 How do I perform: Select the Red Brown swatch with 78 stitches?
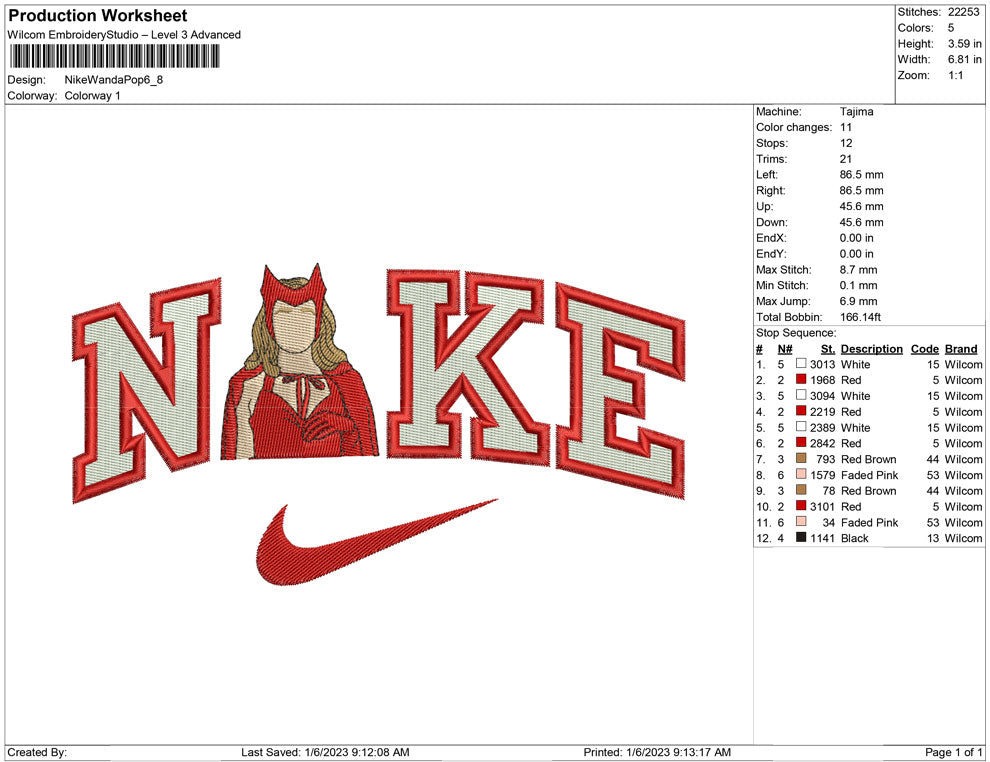[x=801, y=490]
